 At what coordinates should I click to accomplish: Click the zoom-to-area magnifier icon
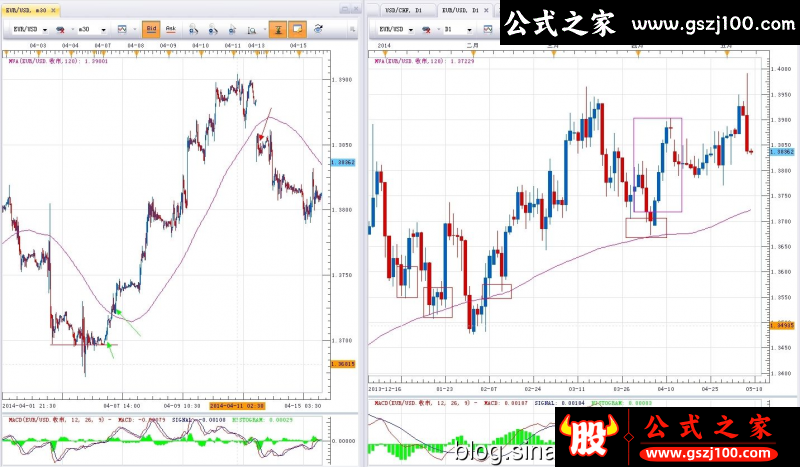[252, 30]
